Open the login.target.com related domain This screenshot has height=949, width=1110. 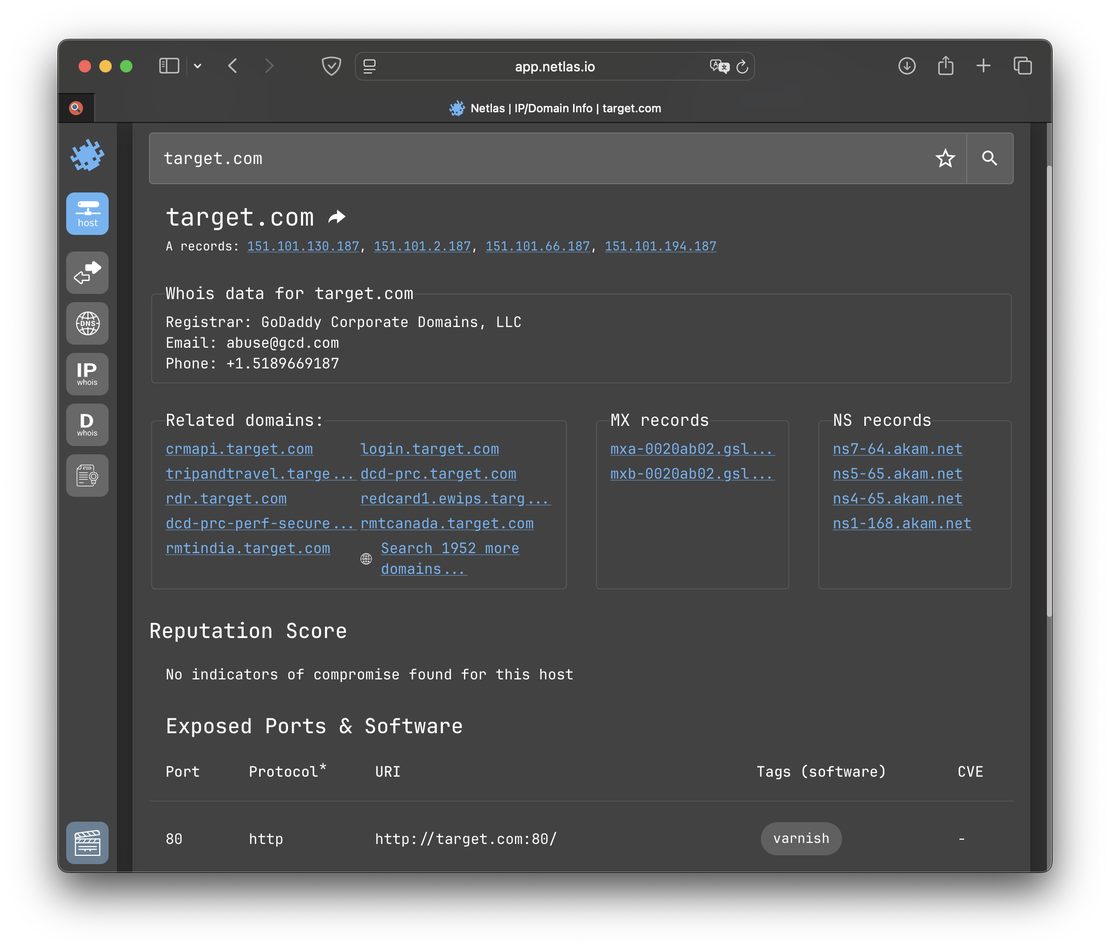click(x=429, y=449)
